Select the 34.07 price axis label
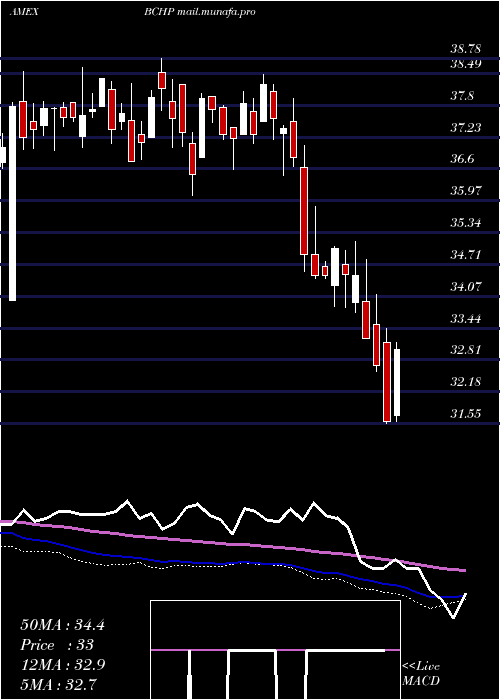The width and height of the screenshot is (500, 700). [466, 286]
